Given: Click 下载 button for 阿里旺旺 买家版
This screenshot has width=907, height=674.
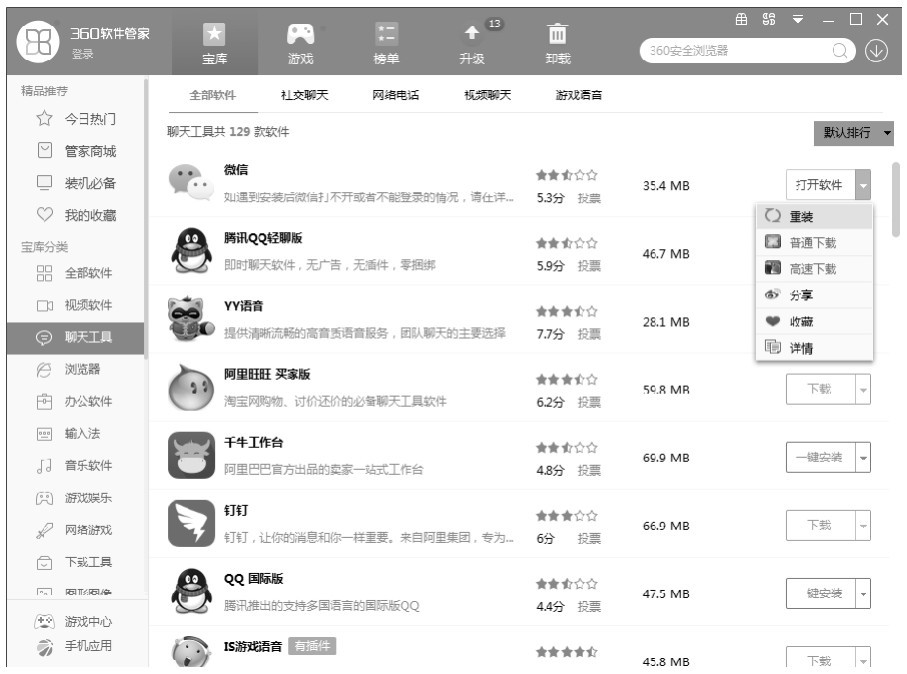Looking at the screenshot, I should [820, 389].
